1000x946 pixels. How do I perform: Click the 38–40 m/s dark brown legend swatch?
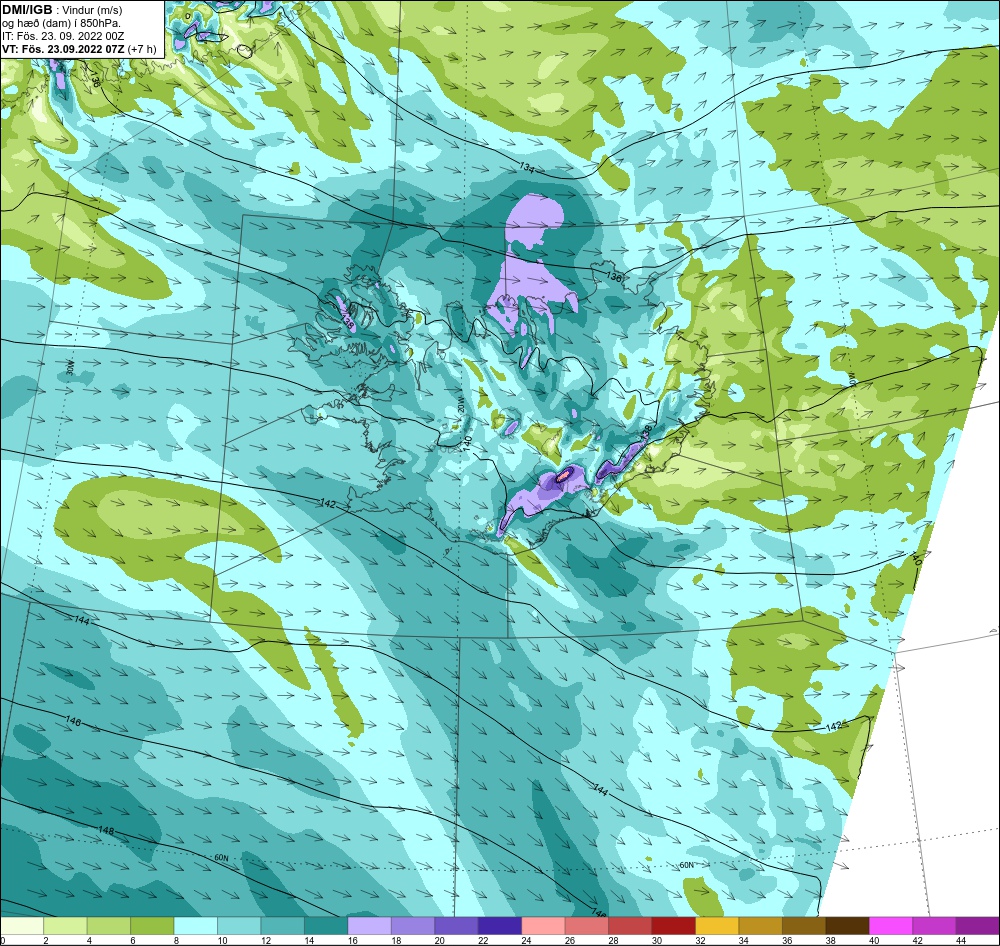[x=846, y=926]
